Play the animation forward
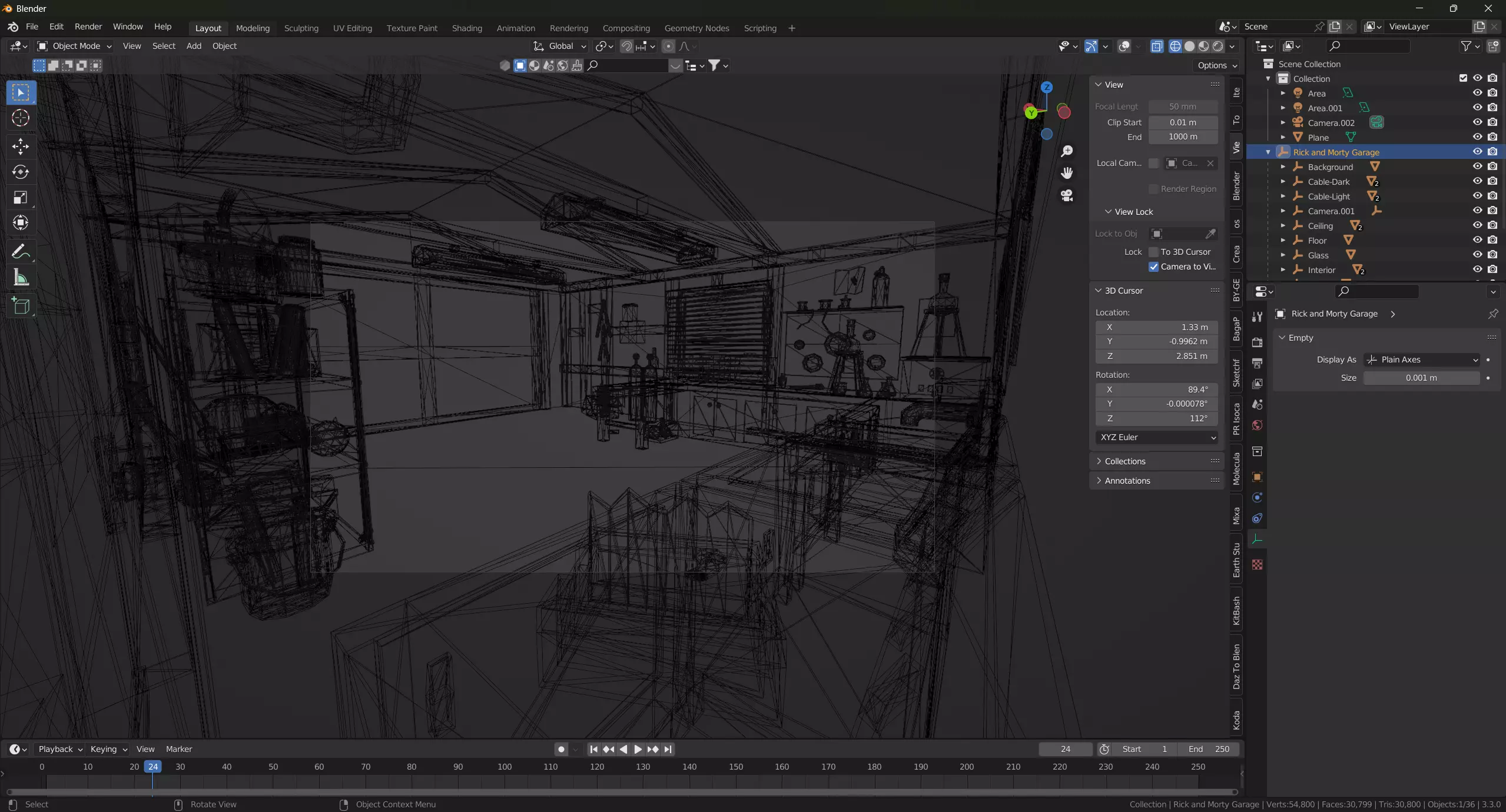 pyautogui.click(x=638, y=749)
